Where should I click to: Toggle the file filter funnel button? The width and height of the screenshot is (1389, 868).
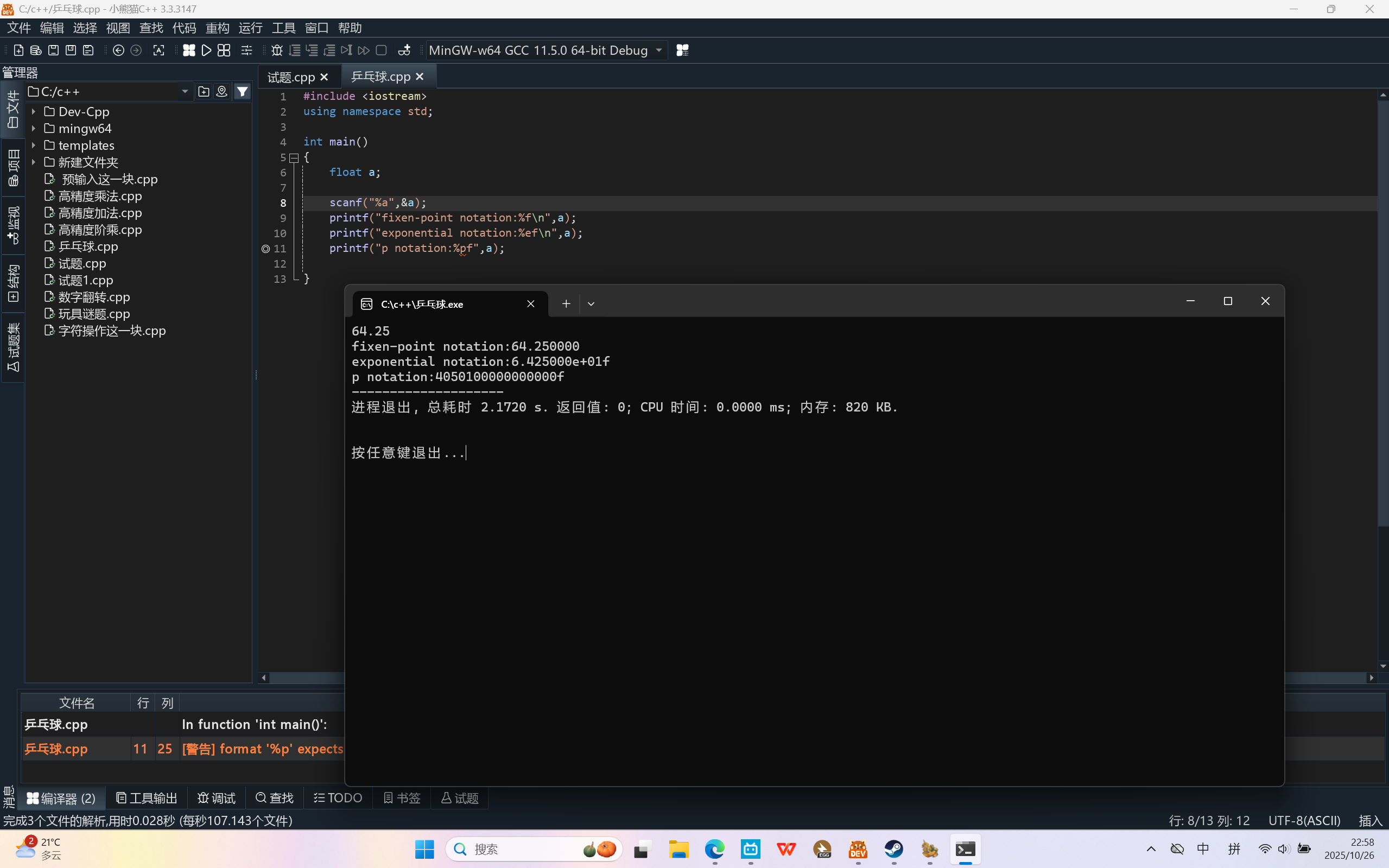pyautogui.click(x=243, y=91)
